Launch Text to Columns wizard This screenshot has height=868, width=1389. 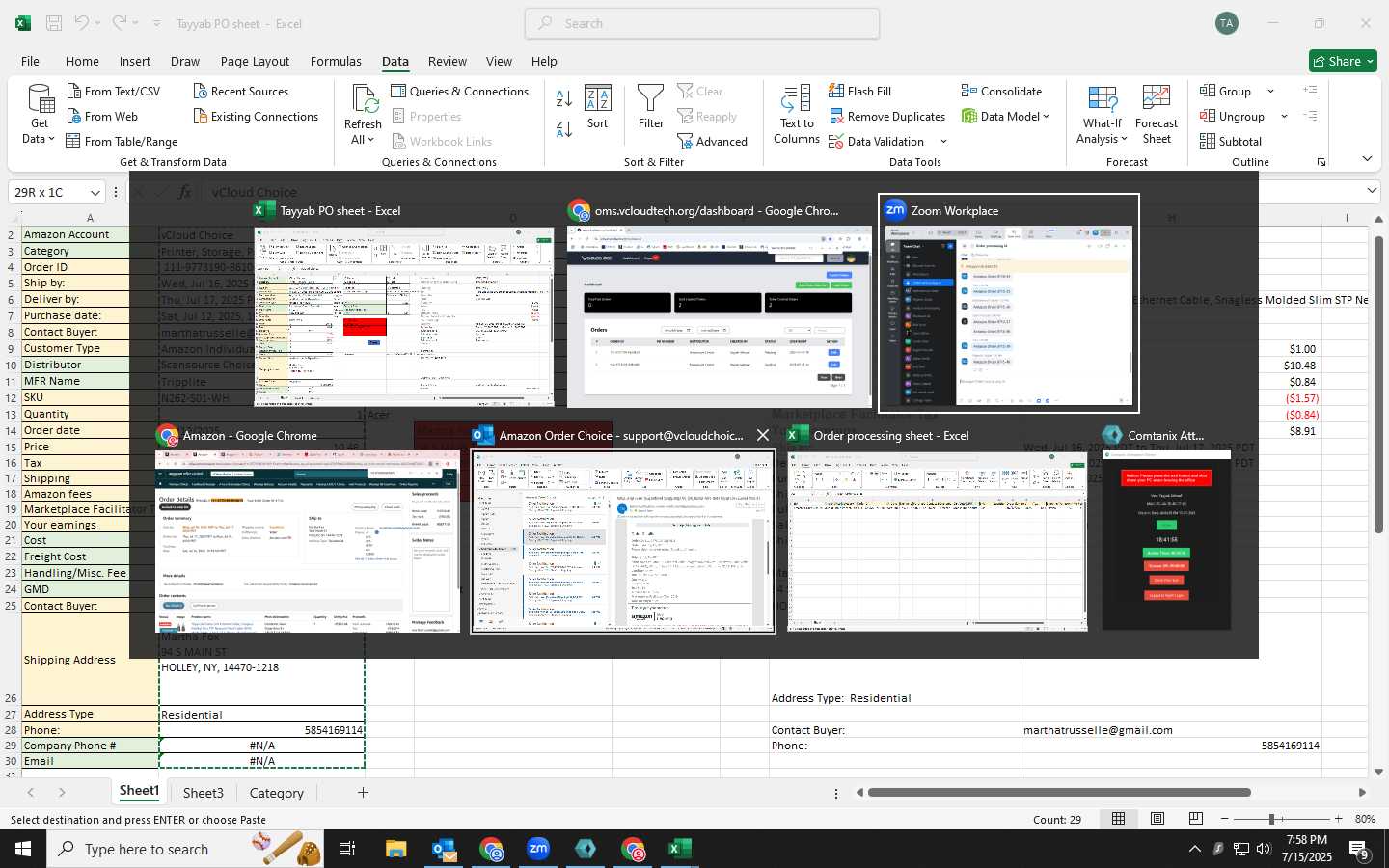(797, 115)
